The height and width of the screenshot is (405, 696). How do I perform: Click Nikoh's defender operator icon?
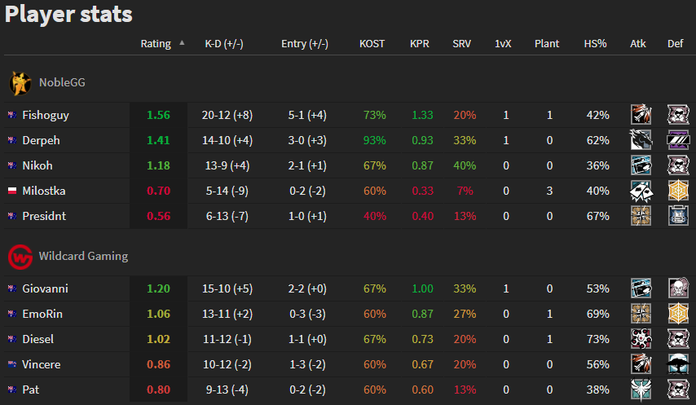[x=678, y=166]
